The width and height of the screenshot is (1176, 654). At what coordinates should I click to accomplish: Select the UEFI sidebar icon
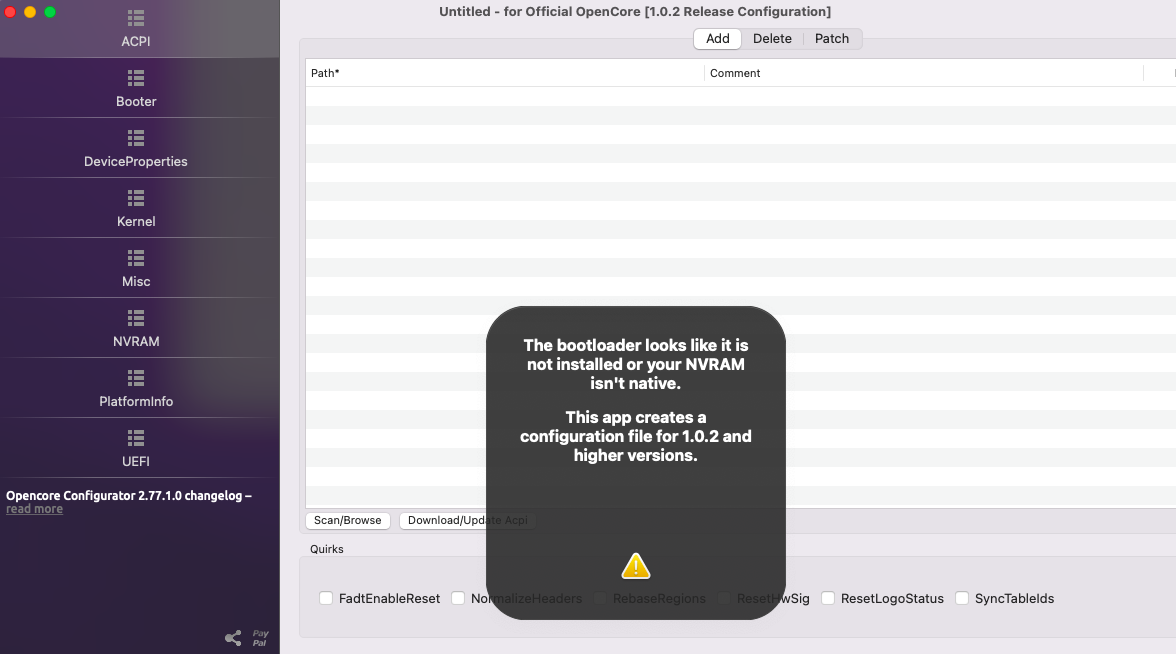point(136,438)
